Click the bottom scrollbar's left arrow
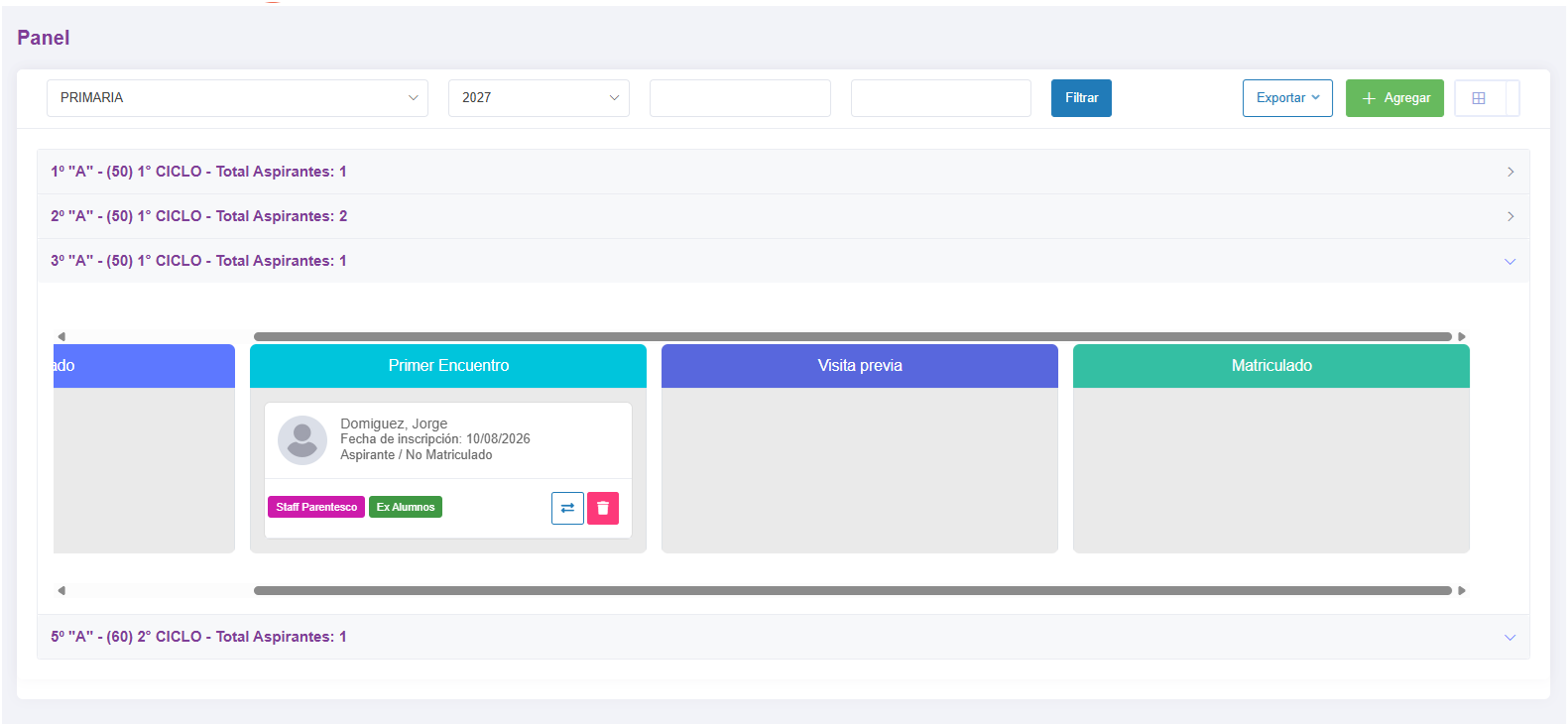 61,590
